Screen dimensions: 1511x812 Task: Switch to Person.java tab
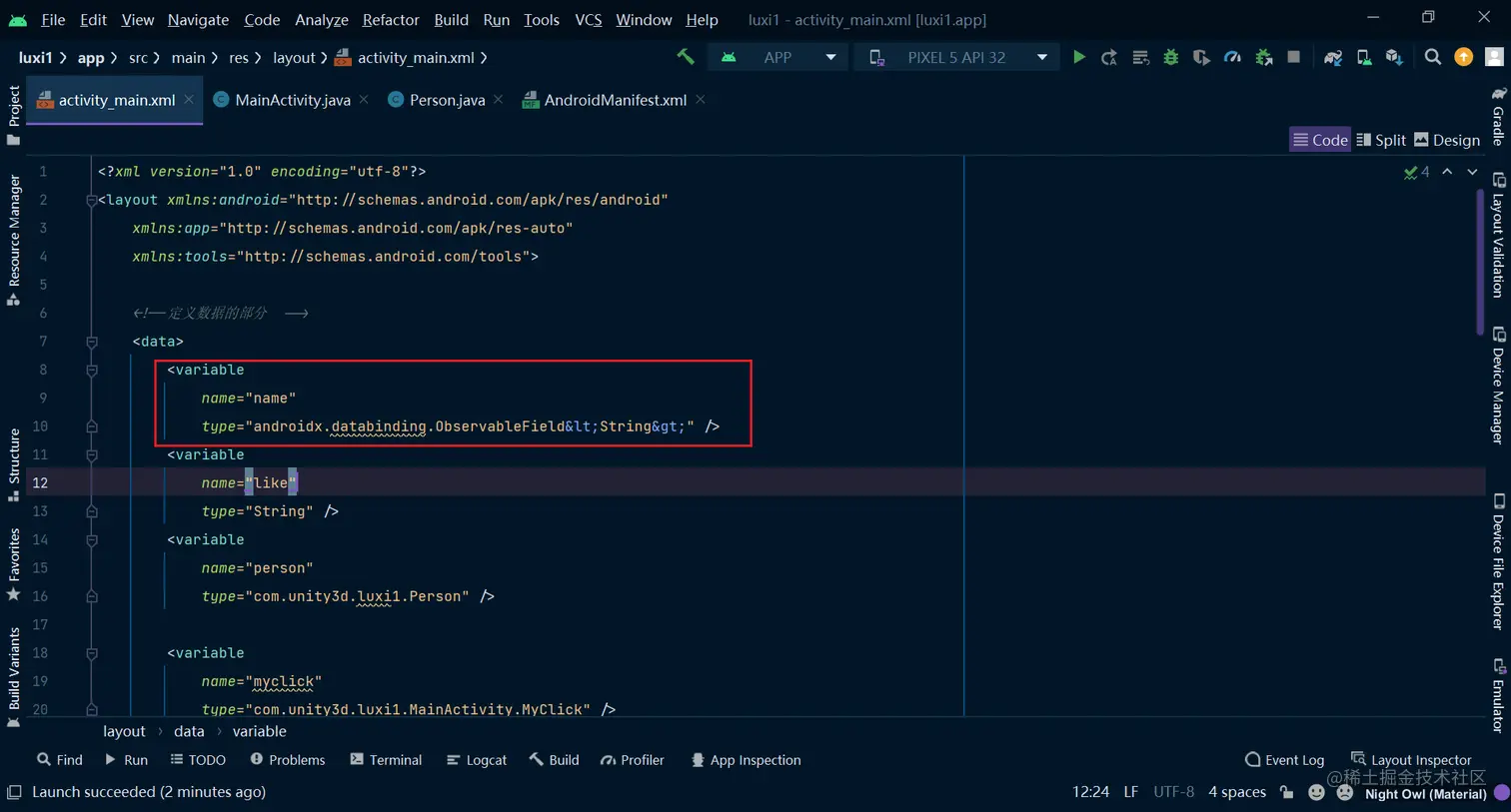tap(447, 100)
